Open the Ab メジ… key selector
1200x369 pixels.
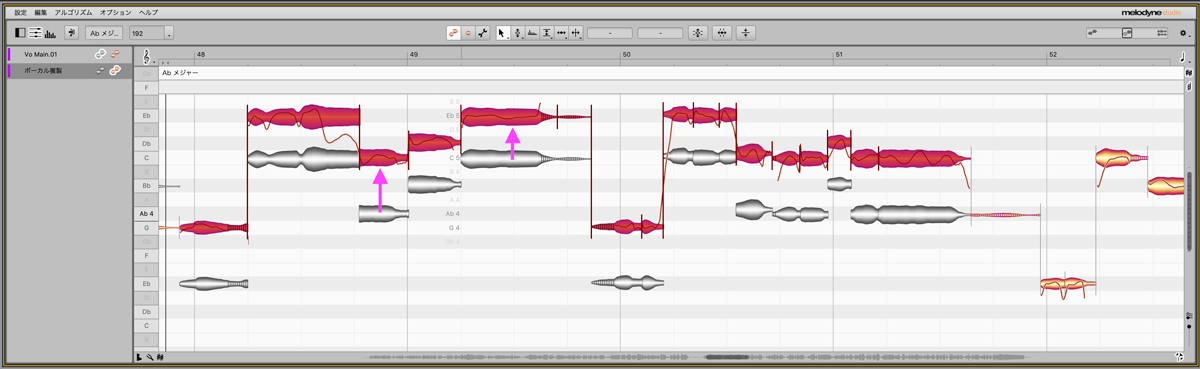(104, 33)
